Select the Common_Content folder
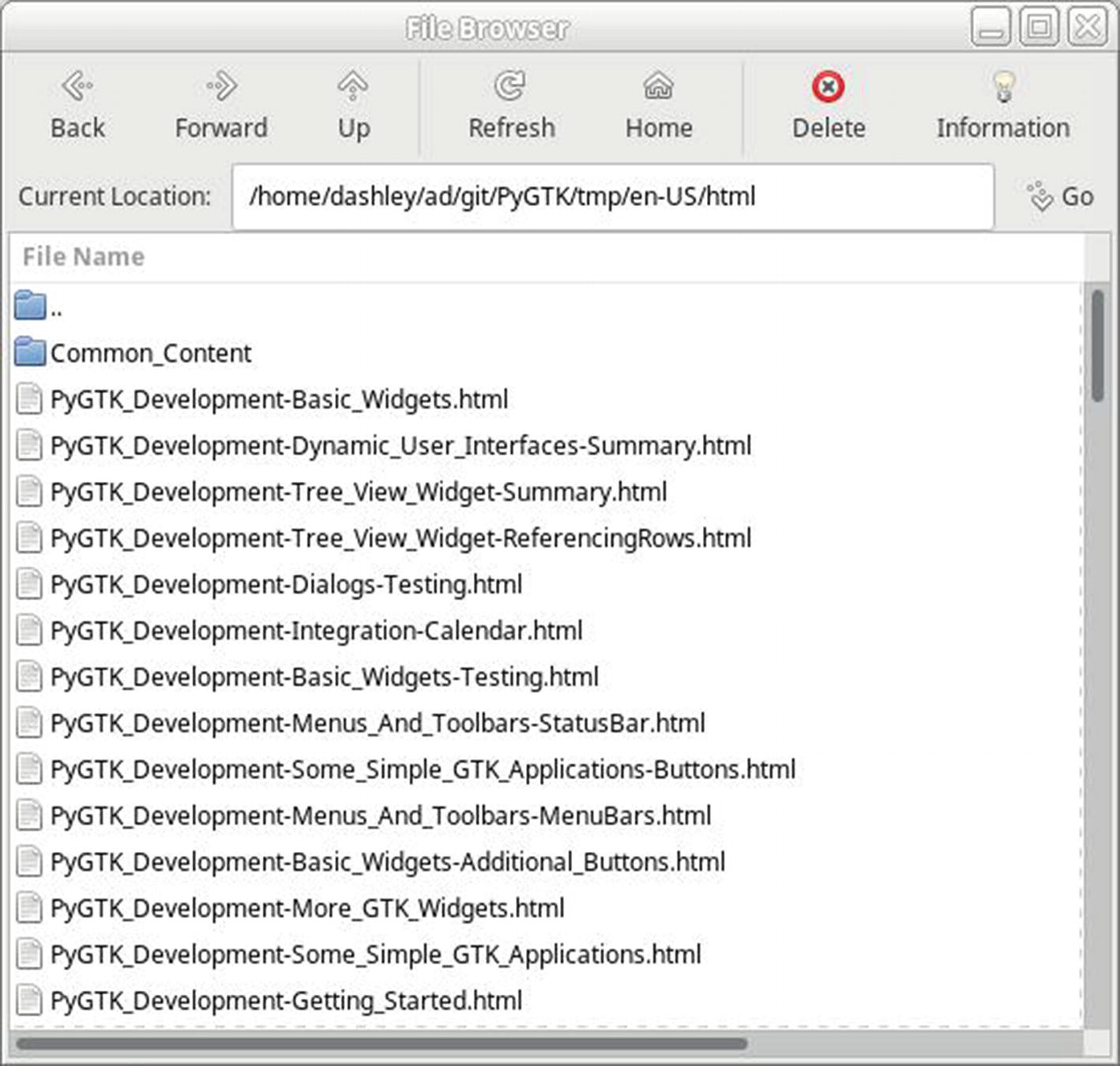This screenshot has width=1120, height=1066. [x=150, y=353]
